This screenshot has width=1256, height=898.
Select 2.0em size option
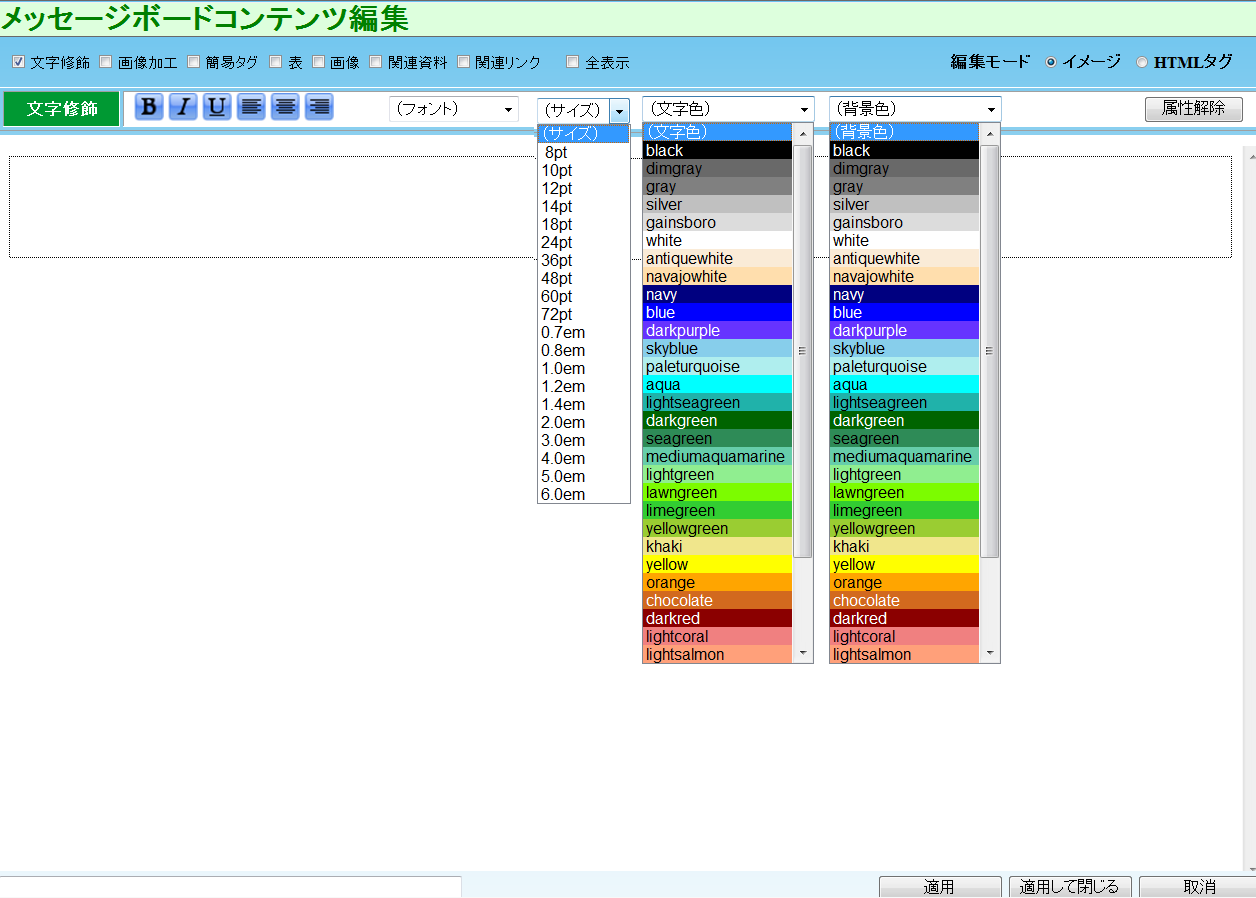pos(584,423)
